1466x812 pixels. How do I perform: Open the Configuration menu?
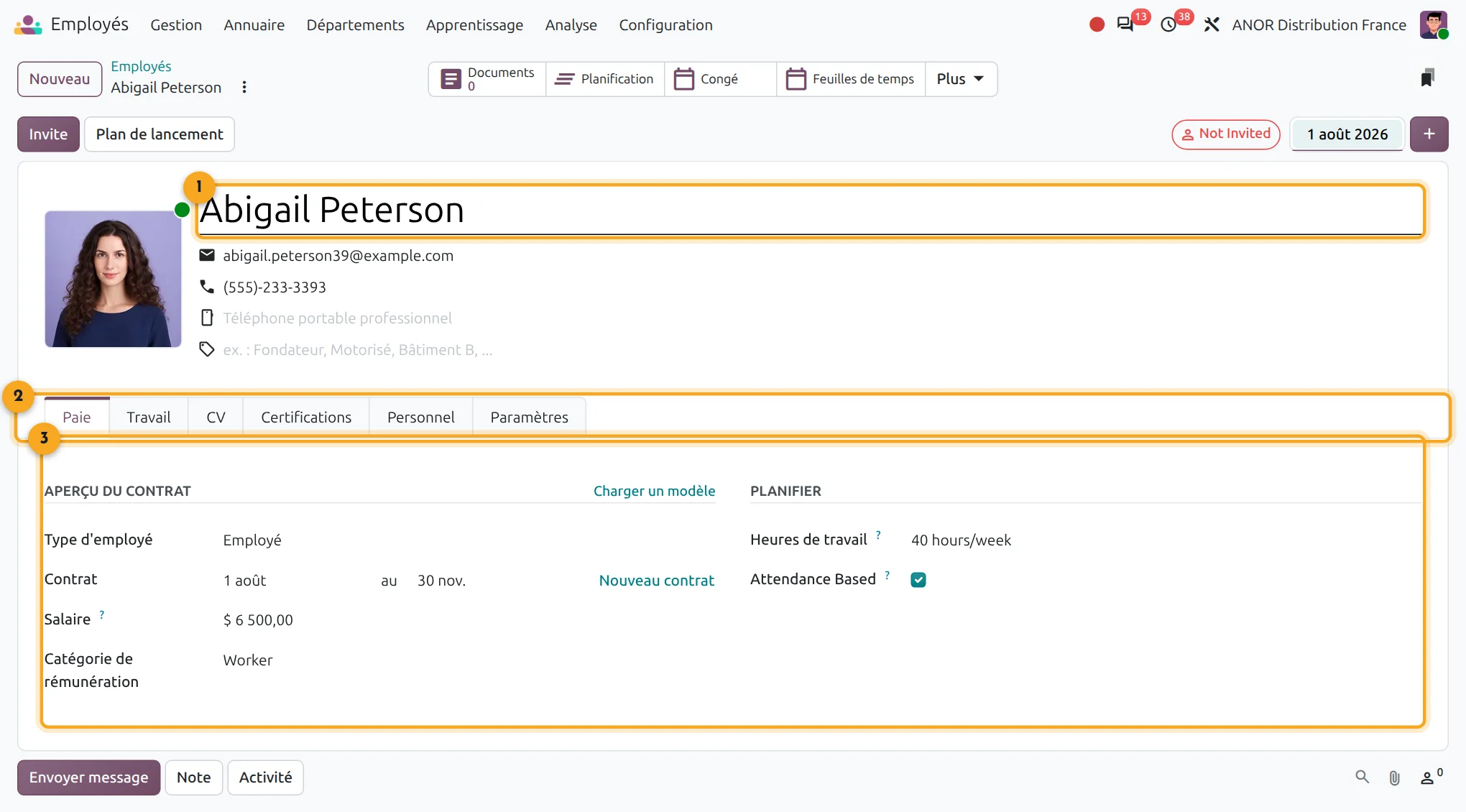tap(665, 25)
